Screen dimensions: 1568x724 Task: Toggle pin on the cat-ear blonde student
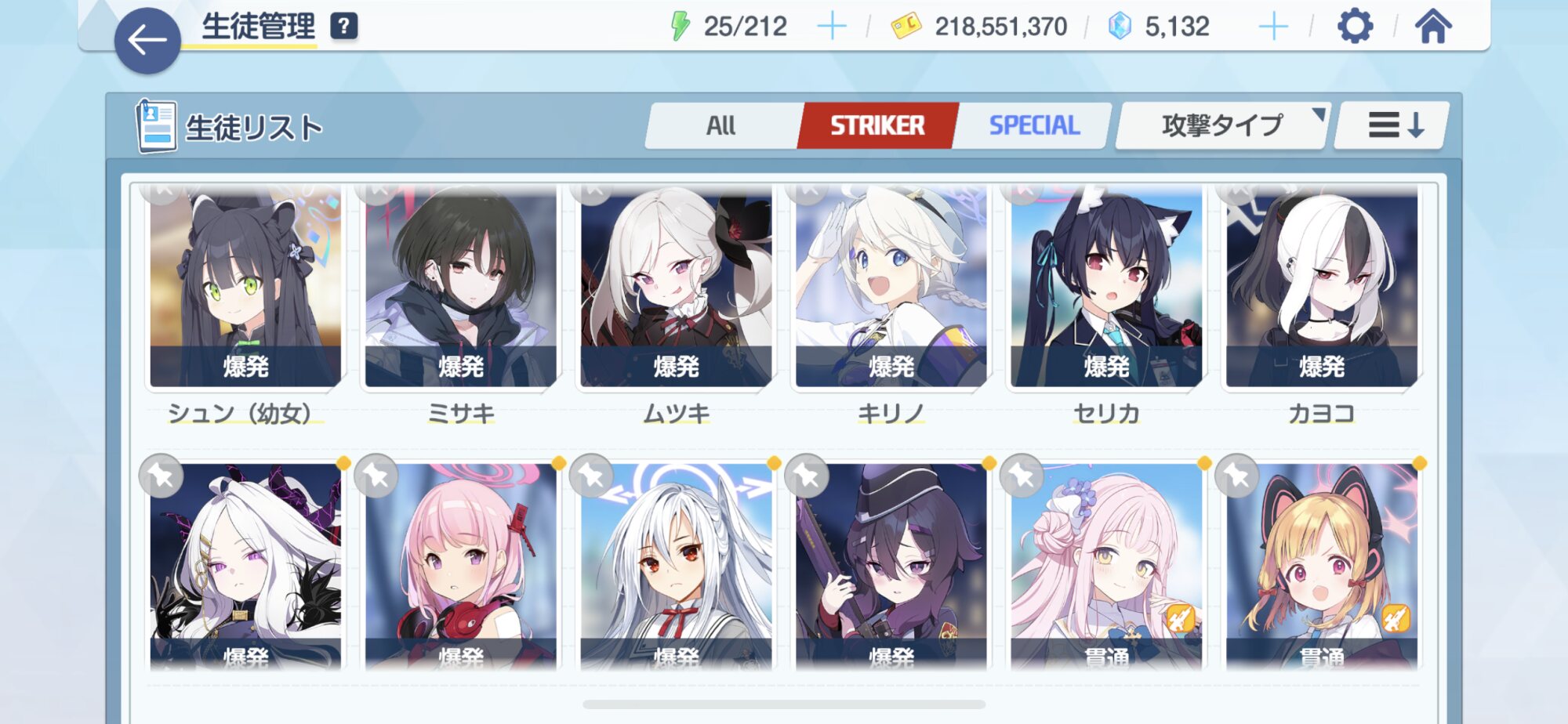tap(1237, 476)
